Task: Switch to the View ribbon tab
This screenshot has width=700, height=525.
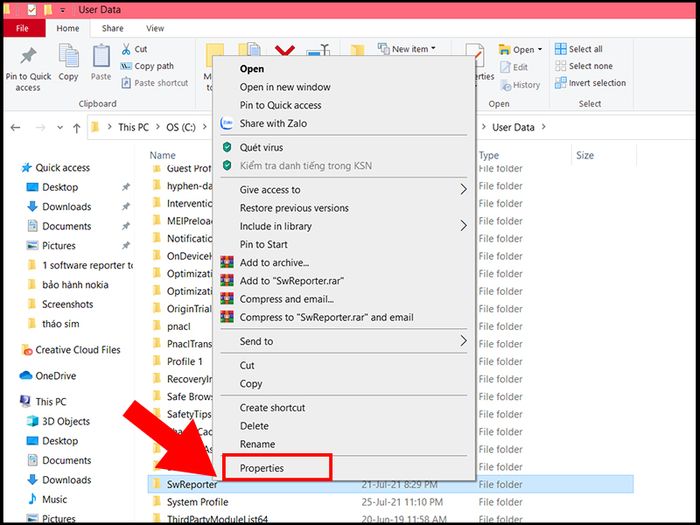Action: 155,28
